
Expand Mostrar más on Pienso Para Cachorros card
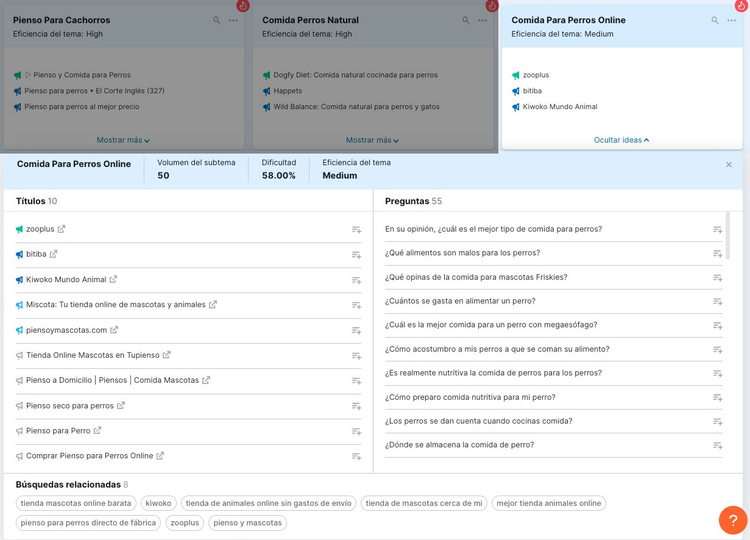(x=123, y=140)
